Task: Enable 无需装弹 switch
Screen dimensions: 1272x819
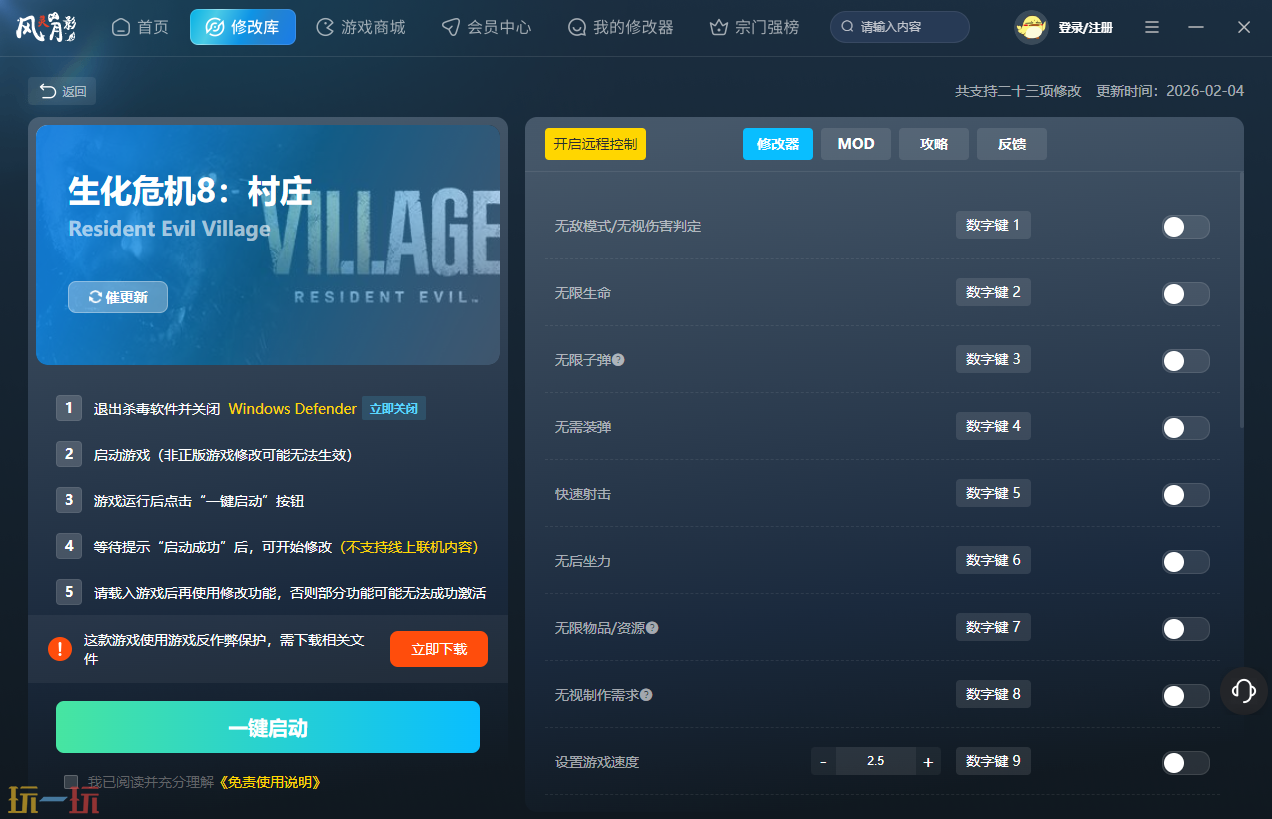Action: point(1186,428)
